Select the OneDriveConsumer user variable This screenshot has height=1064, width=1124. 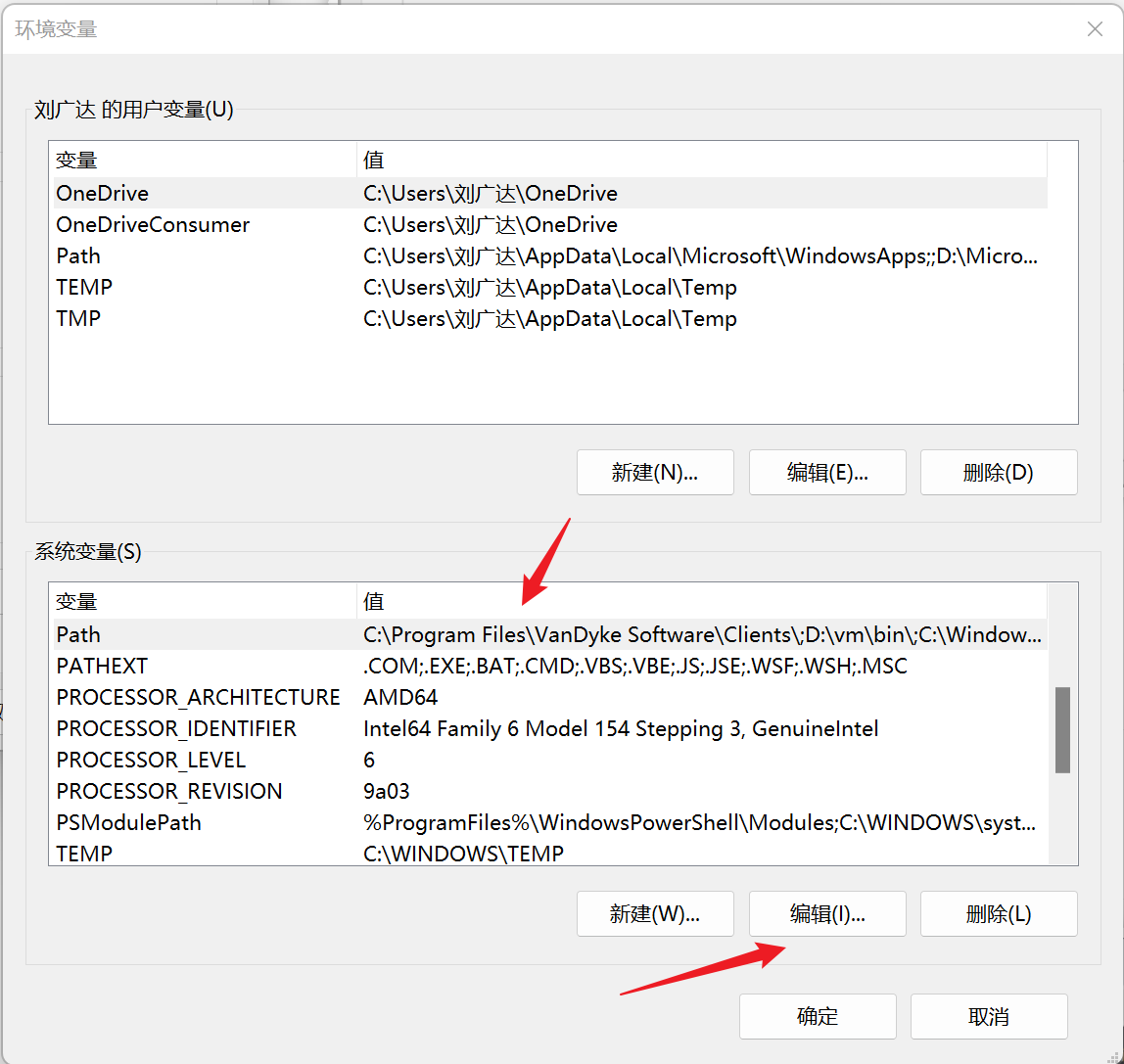tap(550, 224)
